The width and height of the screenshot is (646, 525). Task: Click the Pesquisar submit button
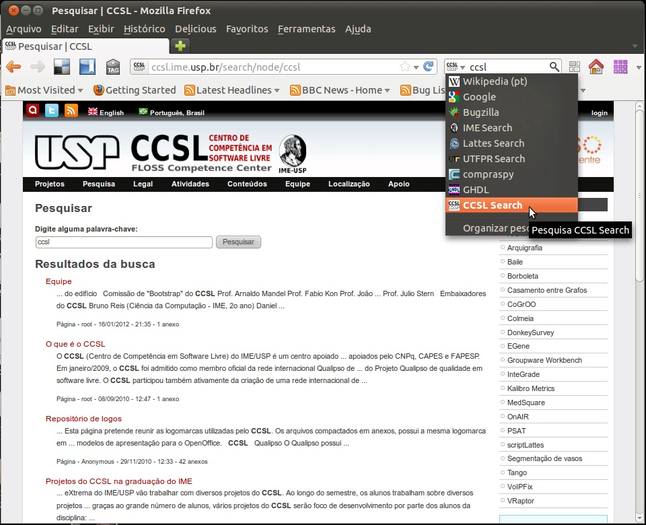pos(238,242)
